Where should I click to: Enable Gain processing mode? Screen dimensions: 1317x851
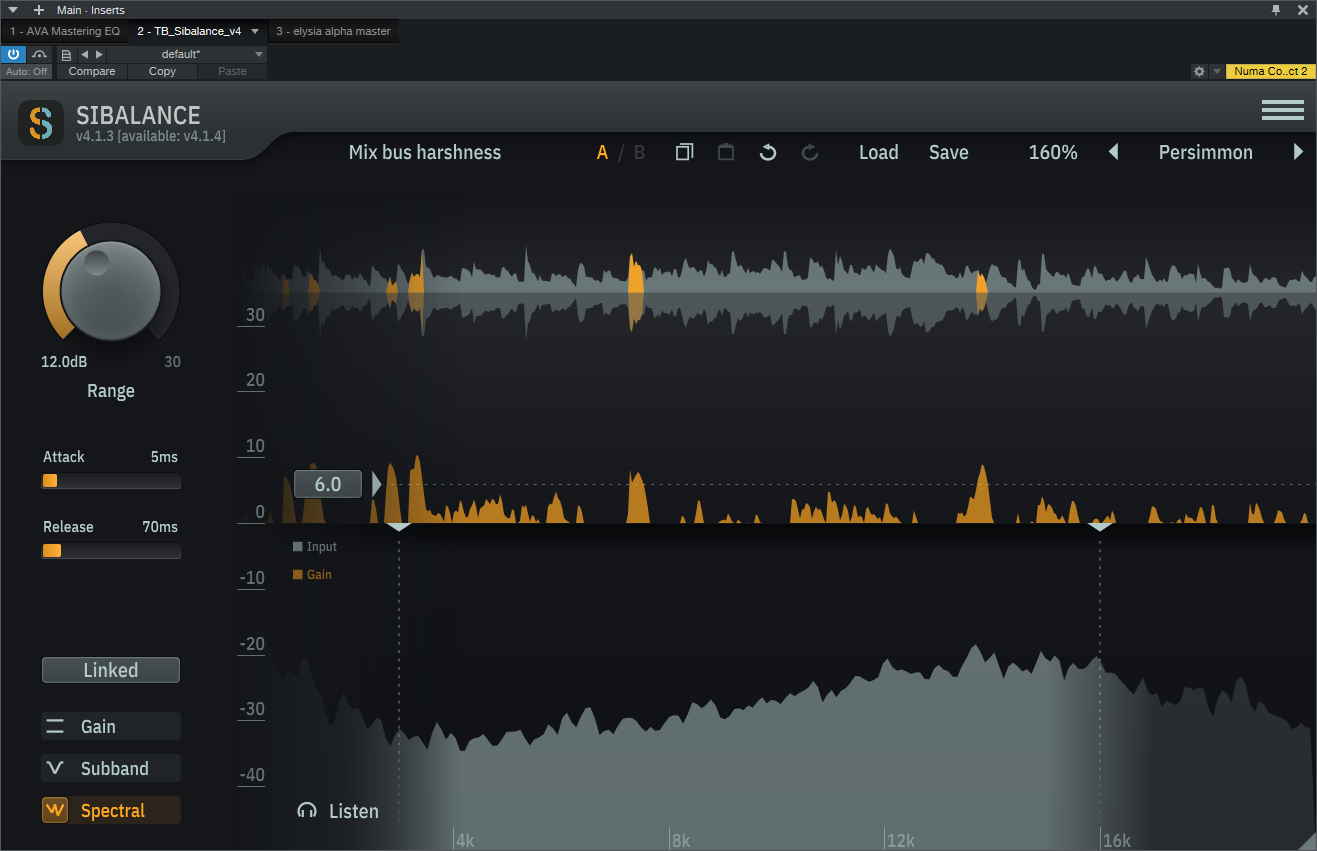point(111,727)
